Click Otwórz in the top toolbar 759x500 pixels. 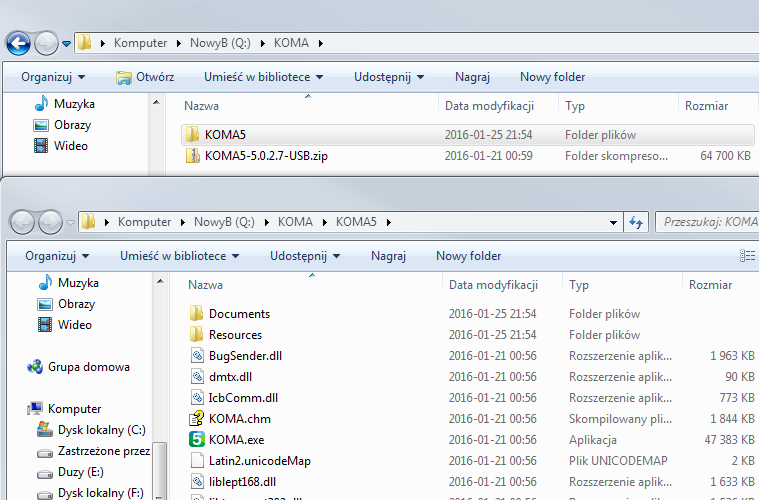145,77
